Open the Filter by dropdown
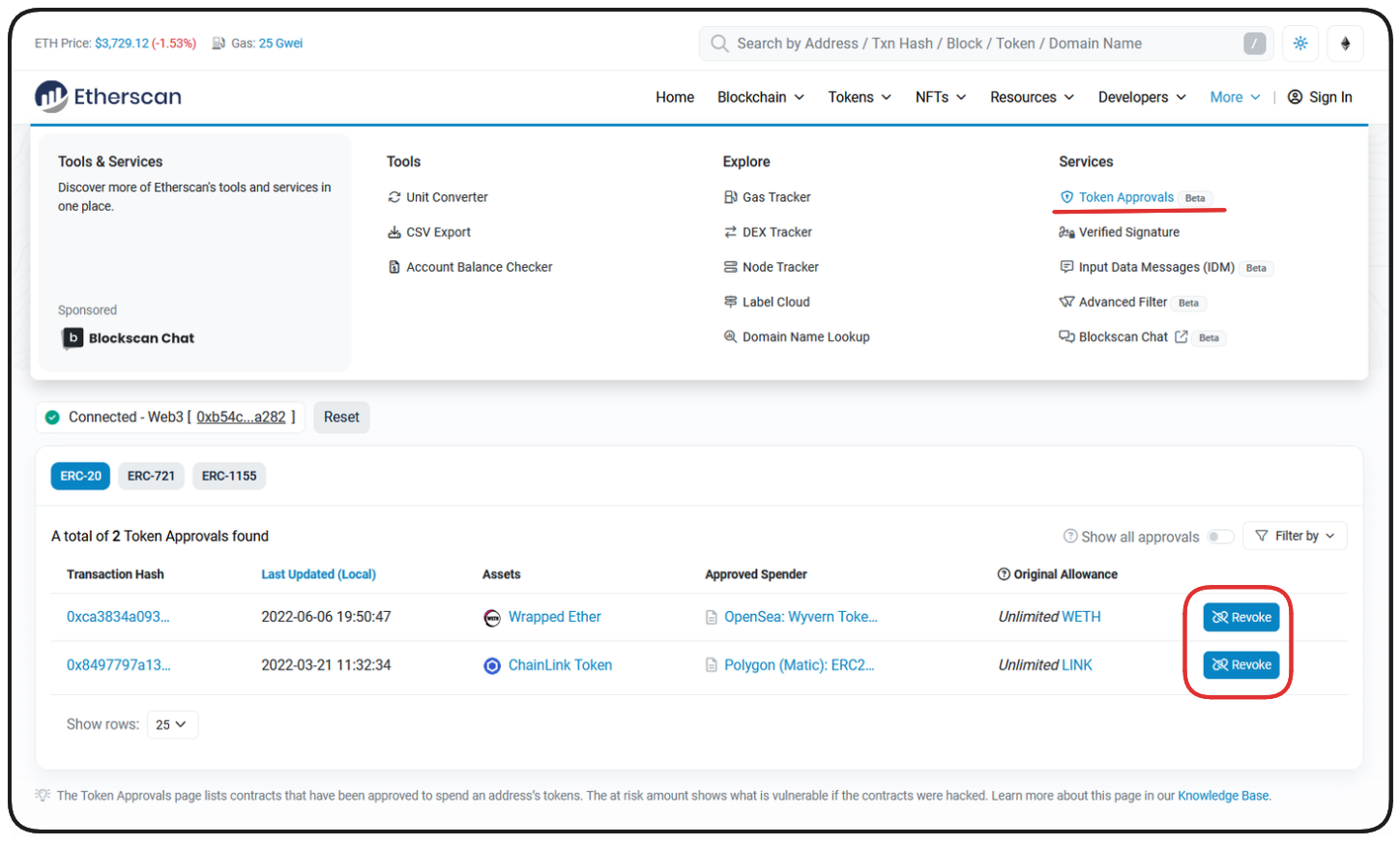 tap(1294, 536)
